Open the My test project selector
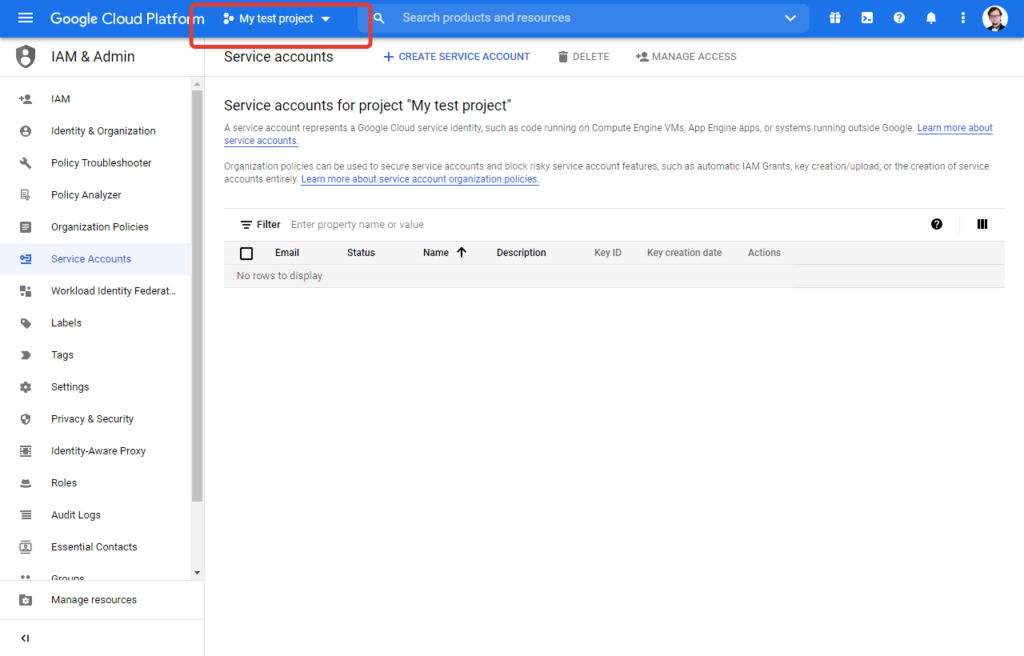The image size is (1024, 656). pos(277,19)
